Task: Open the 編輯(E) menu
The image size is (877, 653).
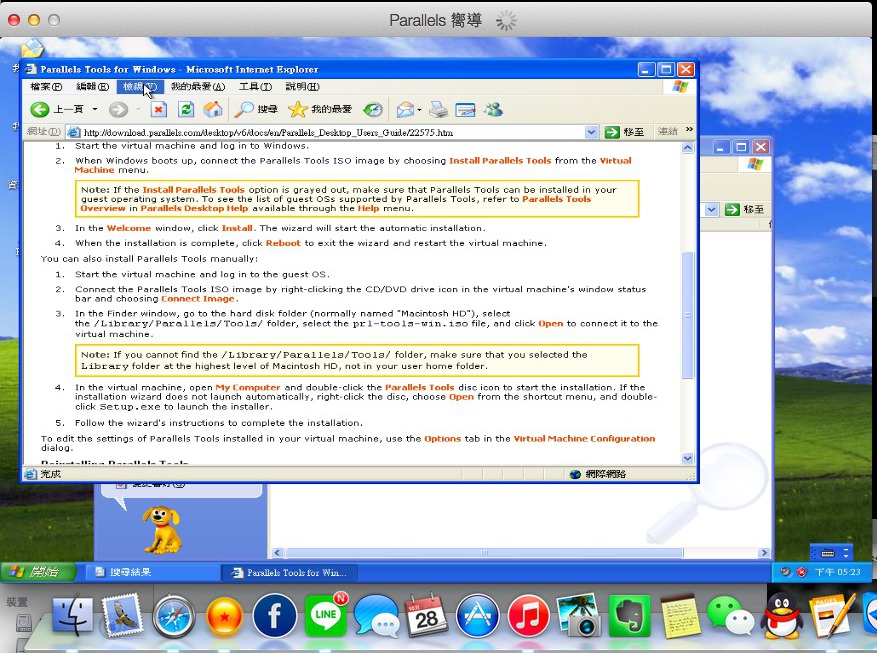Action: click(92, 87)
